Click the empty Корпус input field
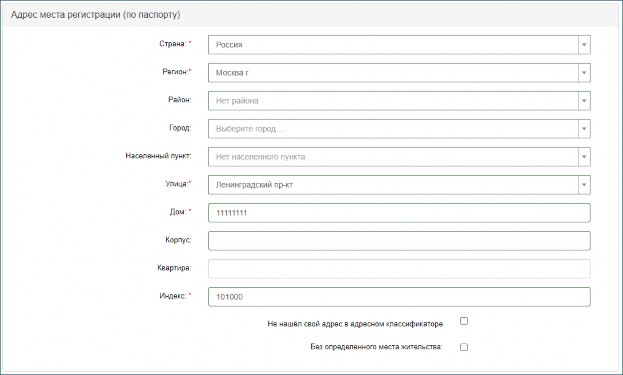The image size is (623, 375). click(x=399, y=241)
